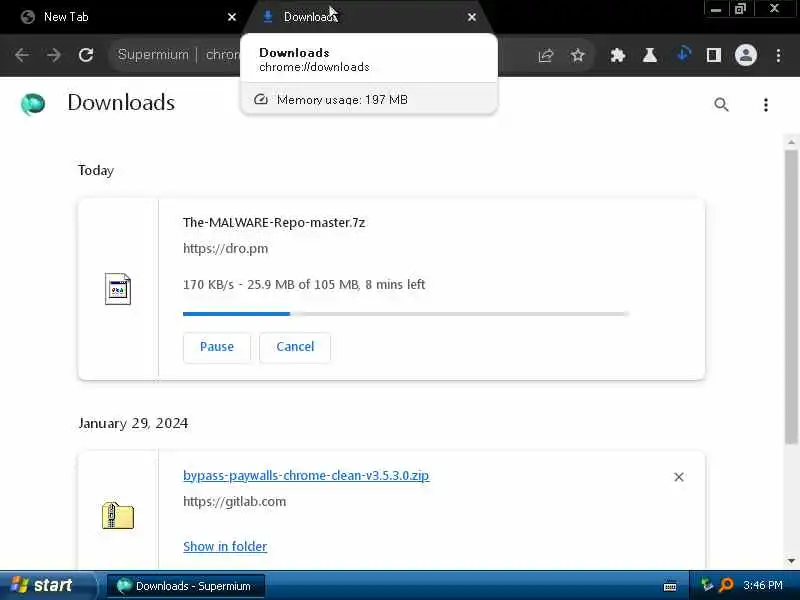Share this page icon in address bar
Image resolution: width=800 pixels, height=600 pixels.
[545, 55]
